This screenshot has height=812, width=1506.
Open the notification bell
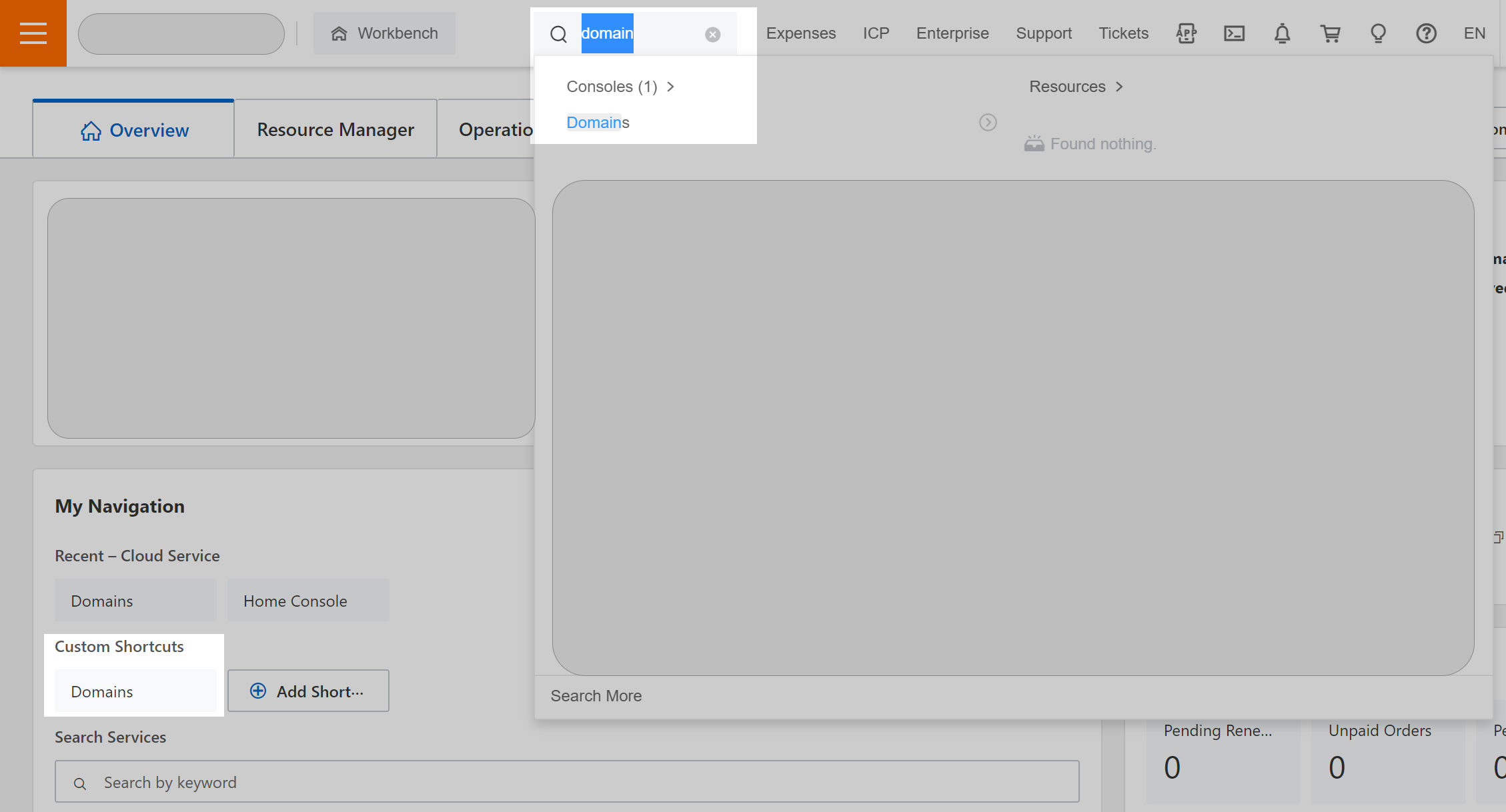click(x=1282, y=33)
